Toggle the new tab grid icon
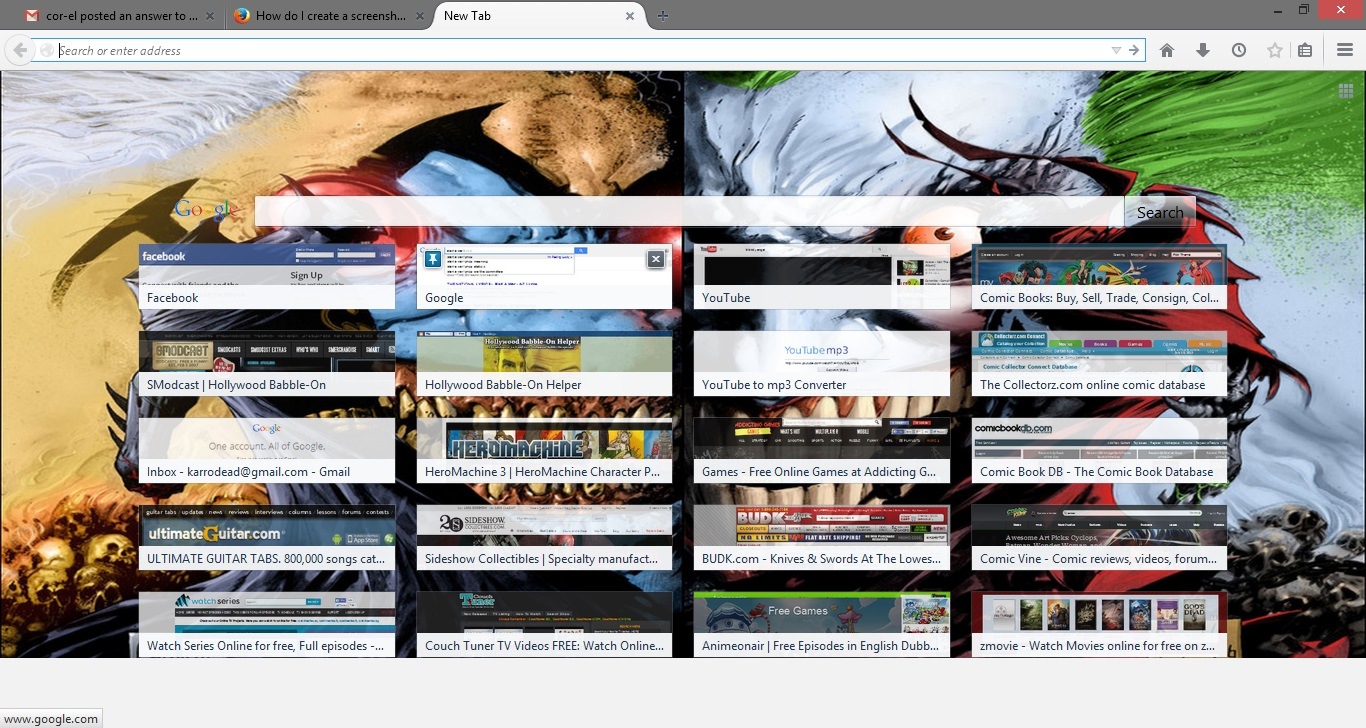 coord(1346,91)
